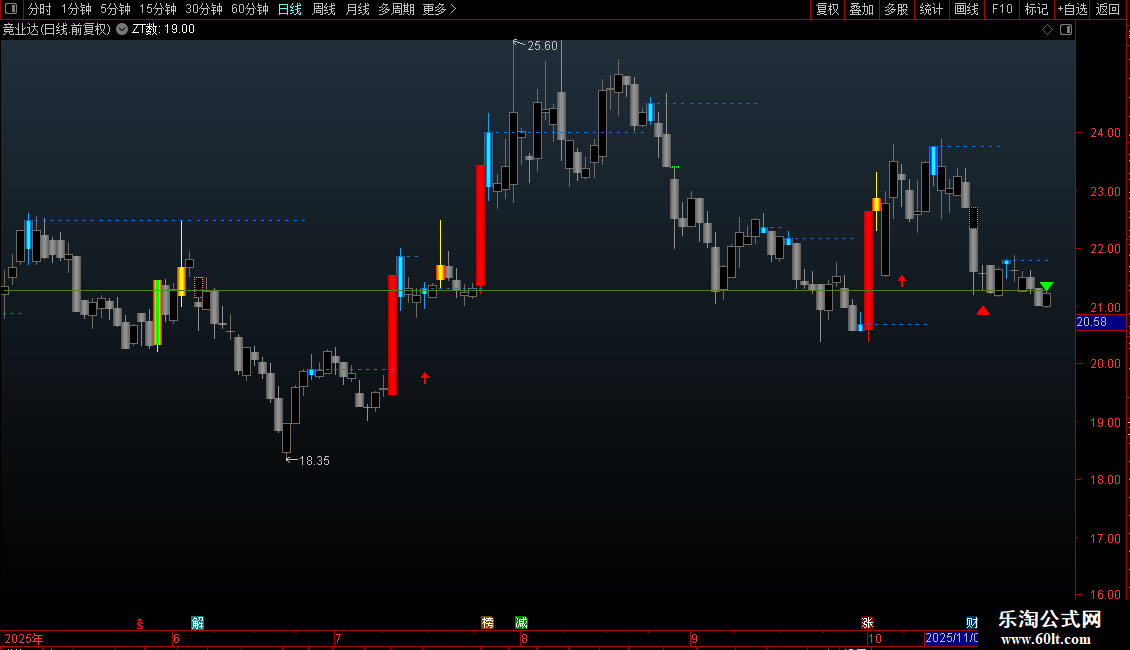Viewport: 1130px width, 650px height.
Task: Switch to the 5分钟 period
Action: 115,9
